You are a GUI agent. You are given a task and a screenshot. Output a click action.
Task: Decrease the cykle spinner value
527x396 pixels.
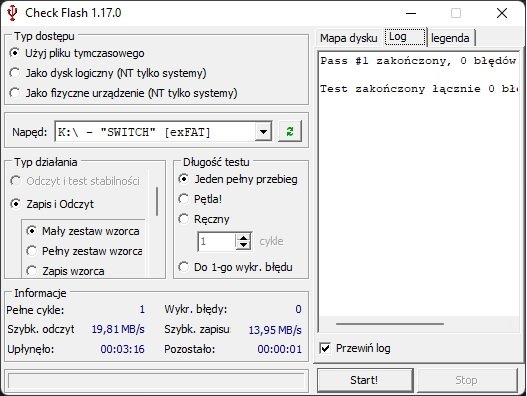click(243, 245)
